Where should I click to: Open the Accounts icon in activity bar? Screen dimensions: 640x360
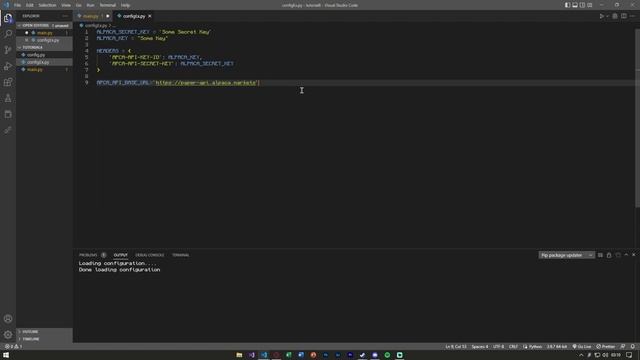[8, 319]
